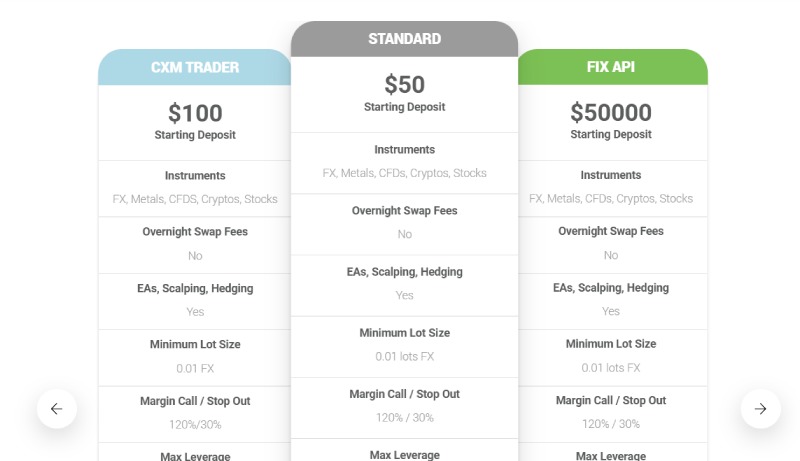The image size is (800, 461).
Task: Click Instruments row in Standard card
Action: pyautogui.click(x=405, y=163)
